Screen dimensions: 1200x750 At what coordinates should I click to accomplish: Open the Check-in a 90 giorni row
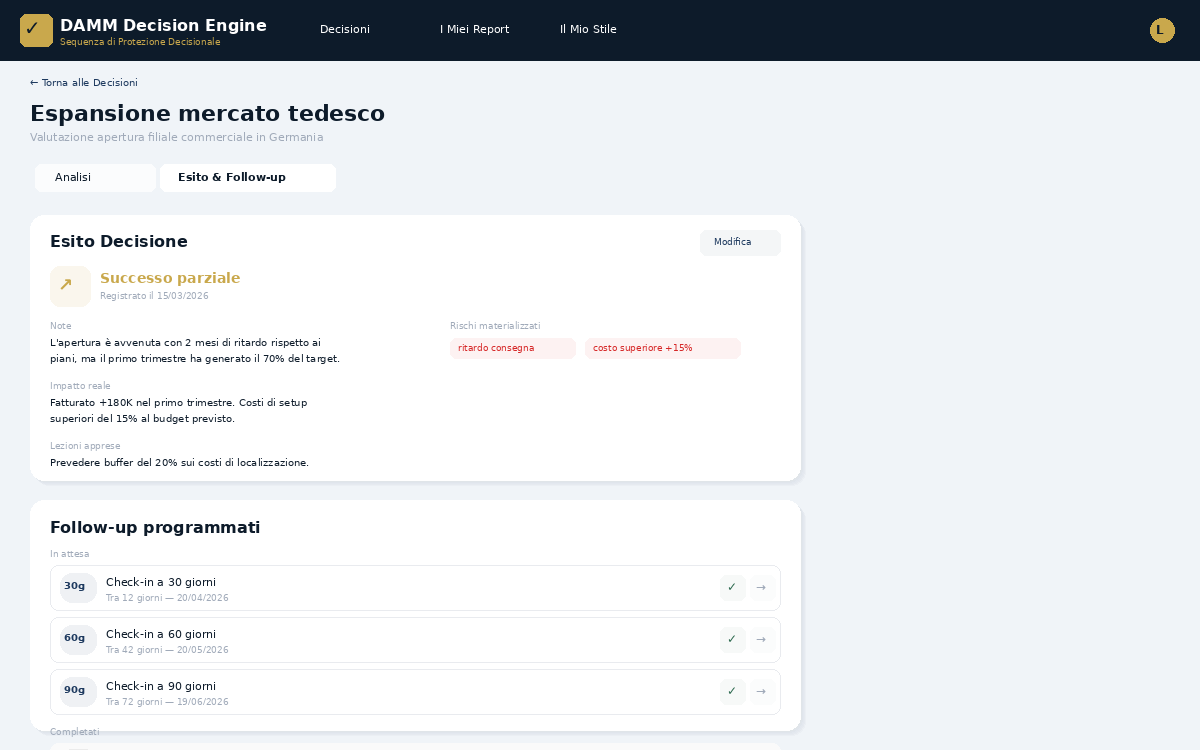pos(415,692)
